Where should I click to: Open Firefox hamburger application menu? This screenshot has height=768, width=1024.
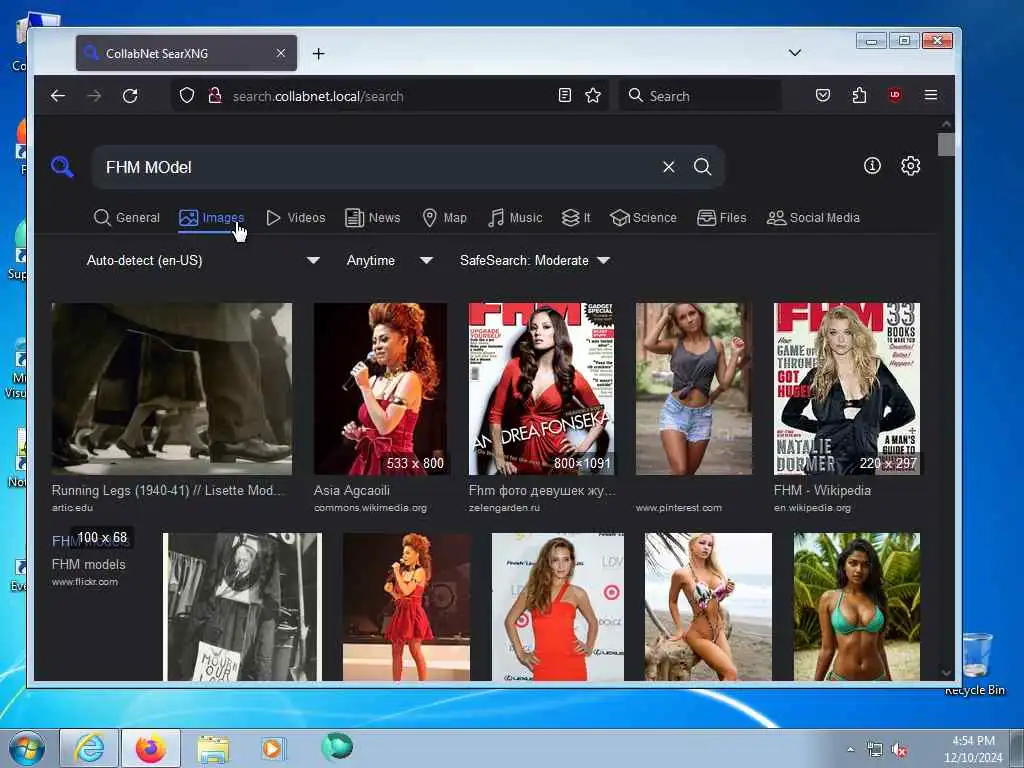tap(931, 95)
